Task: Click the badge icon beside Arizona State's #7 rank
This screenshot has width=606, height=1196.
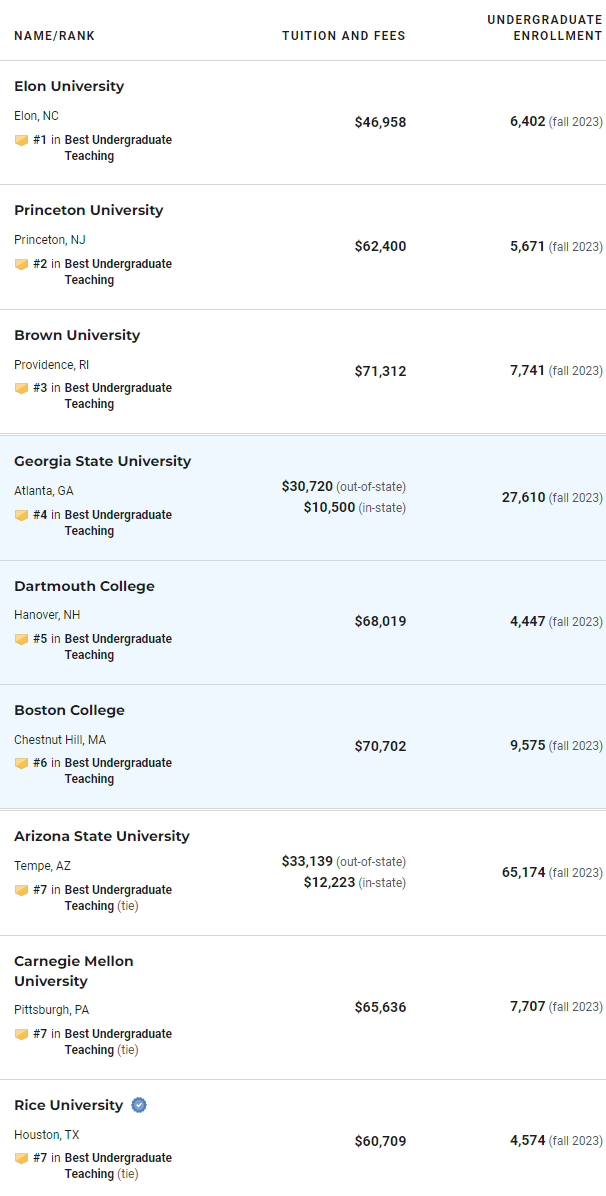Action: point(21,890)
